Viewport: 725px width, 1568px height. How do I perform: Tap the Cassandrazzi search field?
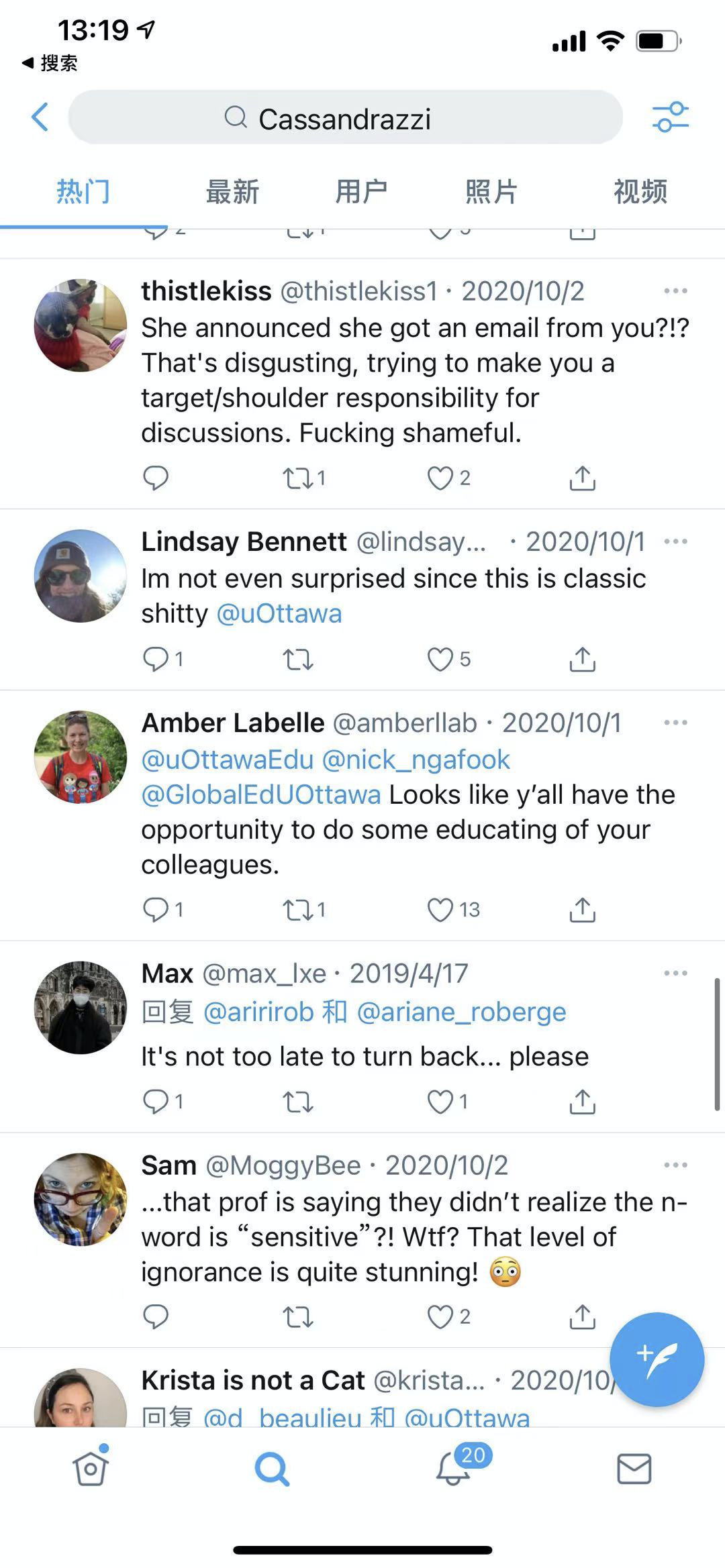[345, 118]
